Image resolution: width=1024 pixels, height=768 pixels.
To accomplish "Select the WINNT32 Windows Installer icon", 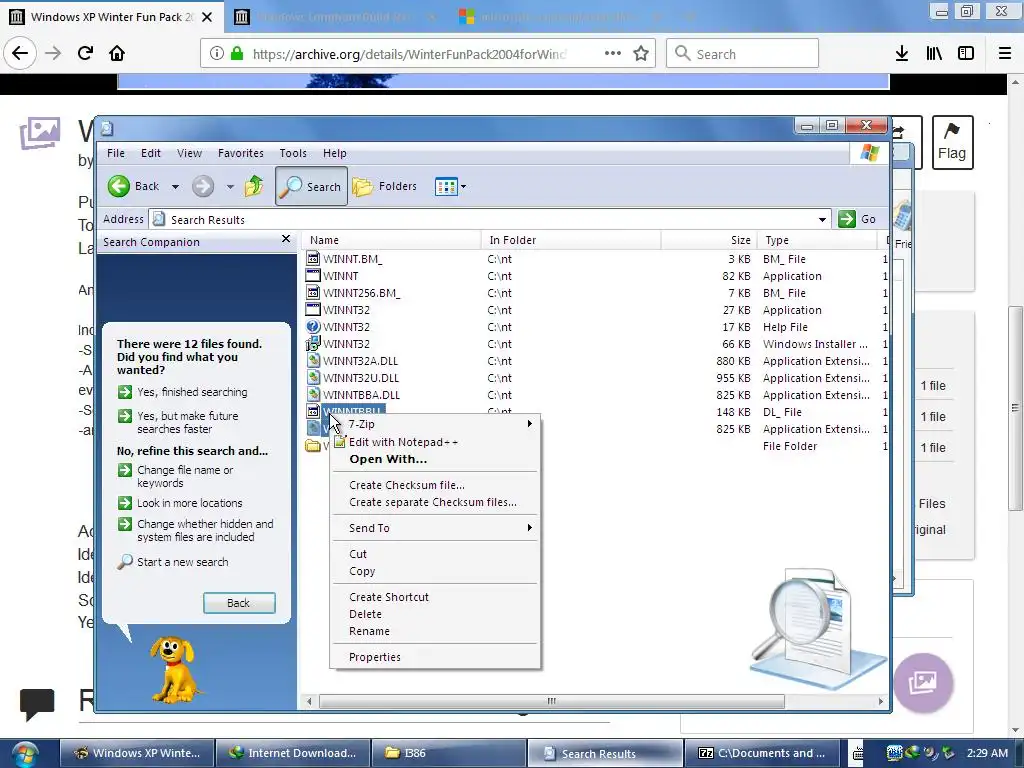I will click(x=313, y=344).
